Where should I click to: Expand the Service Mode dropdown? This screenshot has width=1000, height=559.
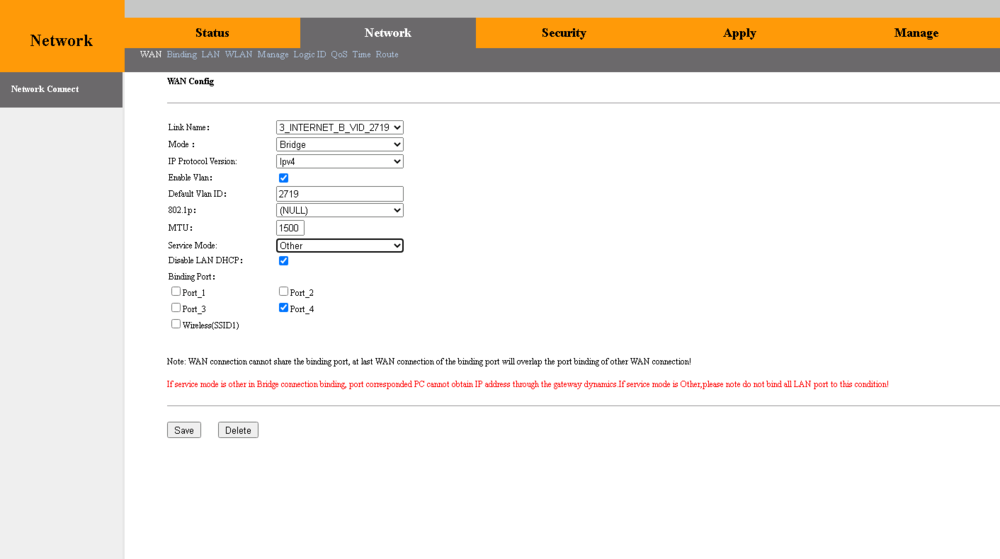coord(340,246)
